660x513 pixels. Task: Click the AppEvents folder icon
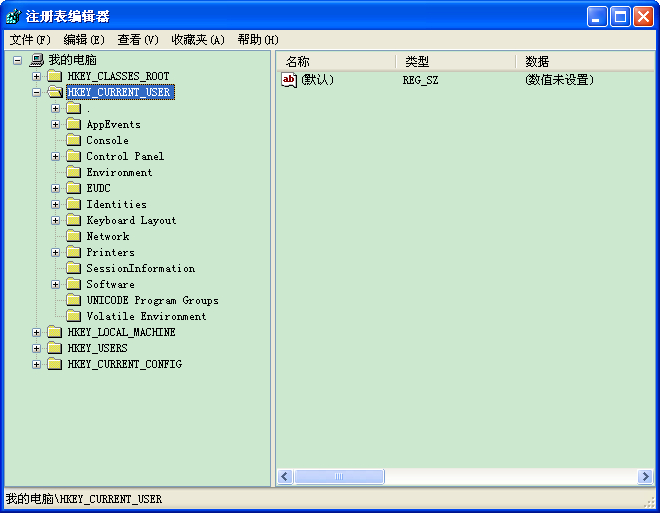pos(73,125)
